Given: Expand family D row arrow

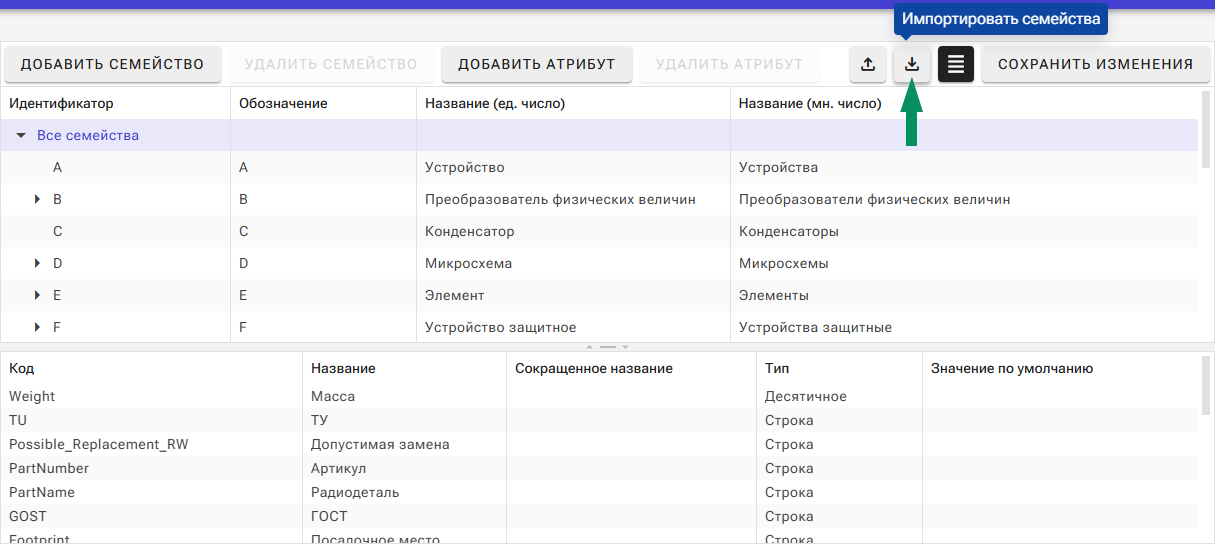Looking at the screenshot, I should [x=37, y=263].
